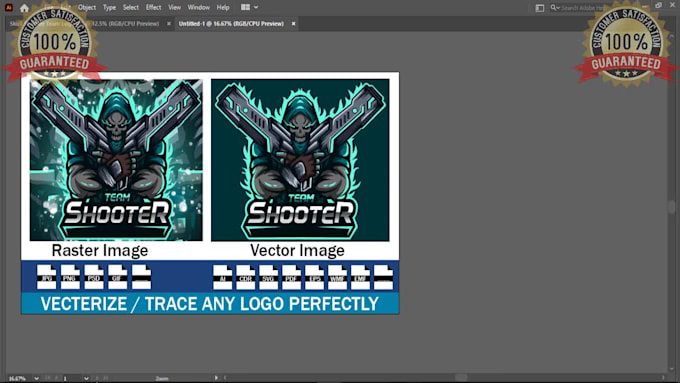Open the Window menu

(x=199, y=7)
